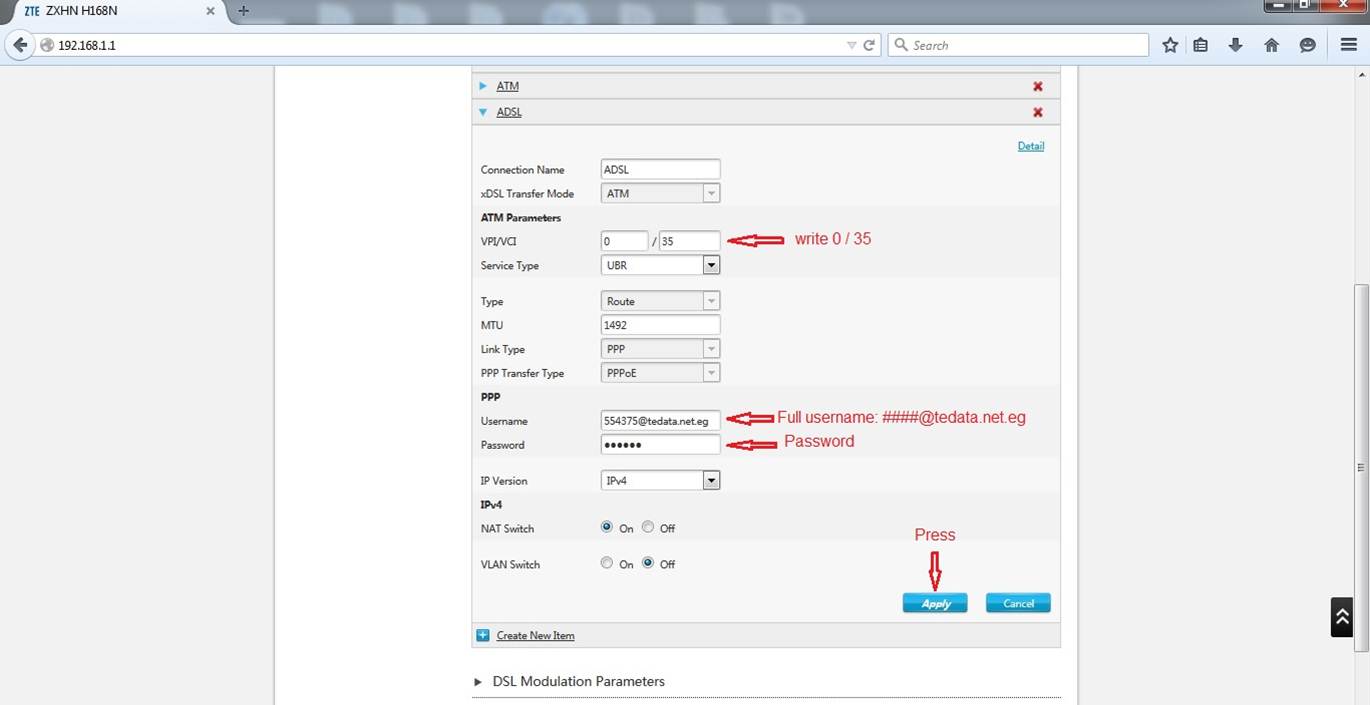Open the downloads arrow icon
Image resolution: width=1370 pixels, height=705 pixels.
click(1235, 45)
